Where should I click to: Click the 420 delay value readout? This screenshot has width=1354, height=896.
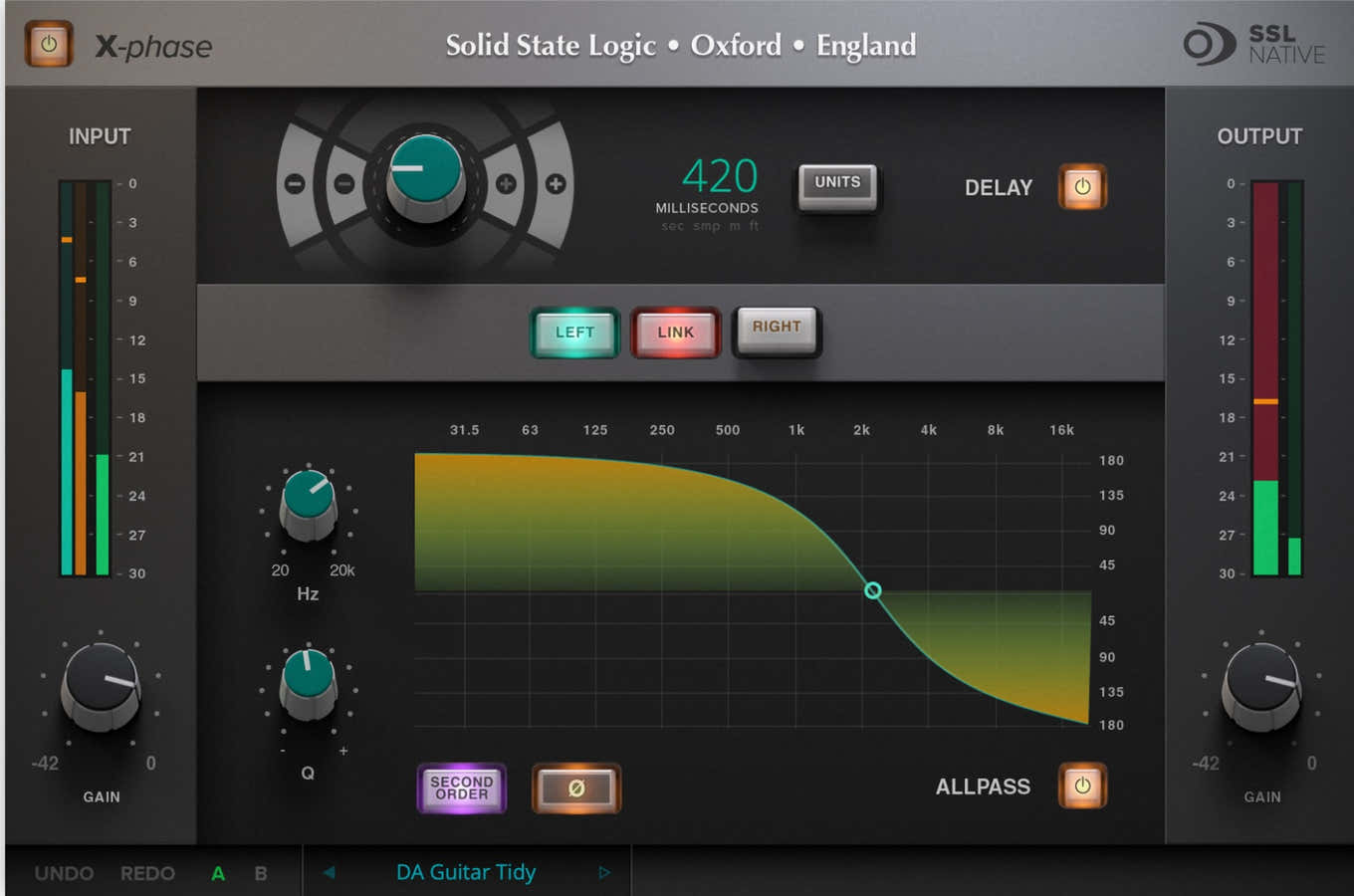click(720, 177)
